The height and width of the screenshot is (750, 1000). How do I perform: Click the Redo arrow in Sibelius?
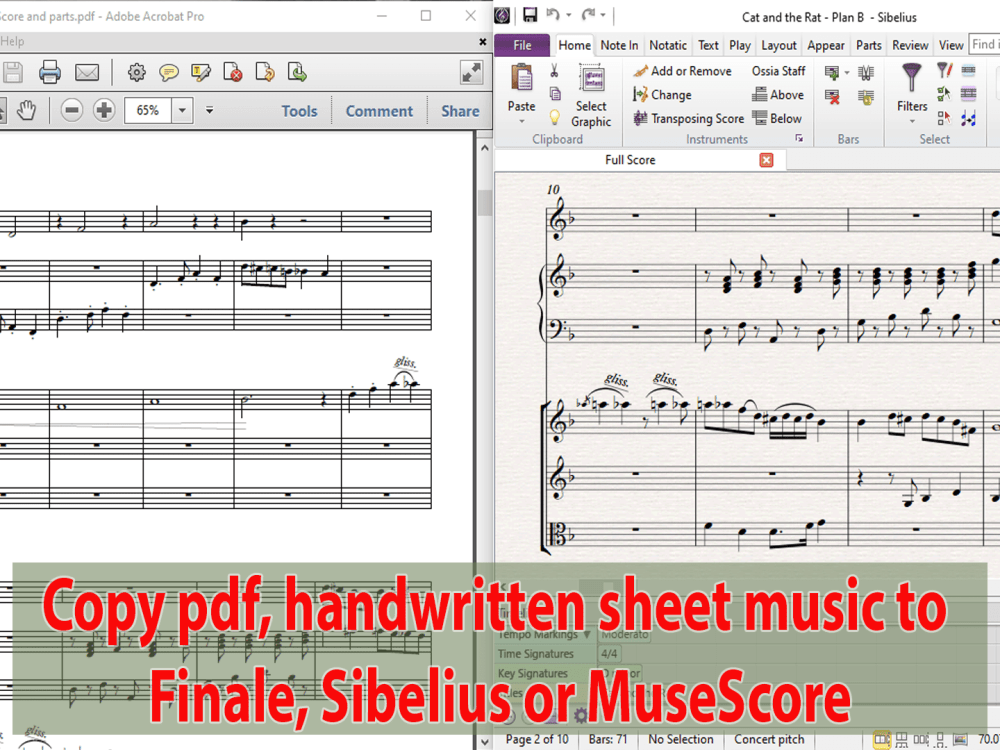(x=588, y=15)
